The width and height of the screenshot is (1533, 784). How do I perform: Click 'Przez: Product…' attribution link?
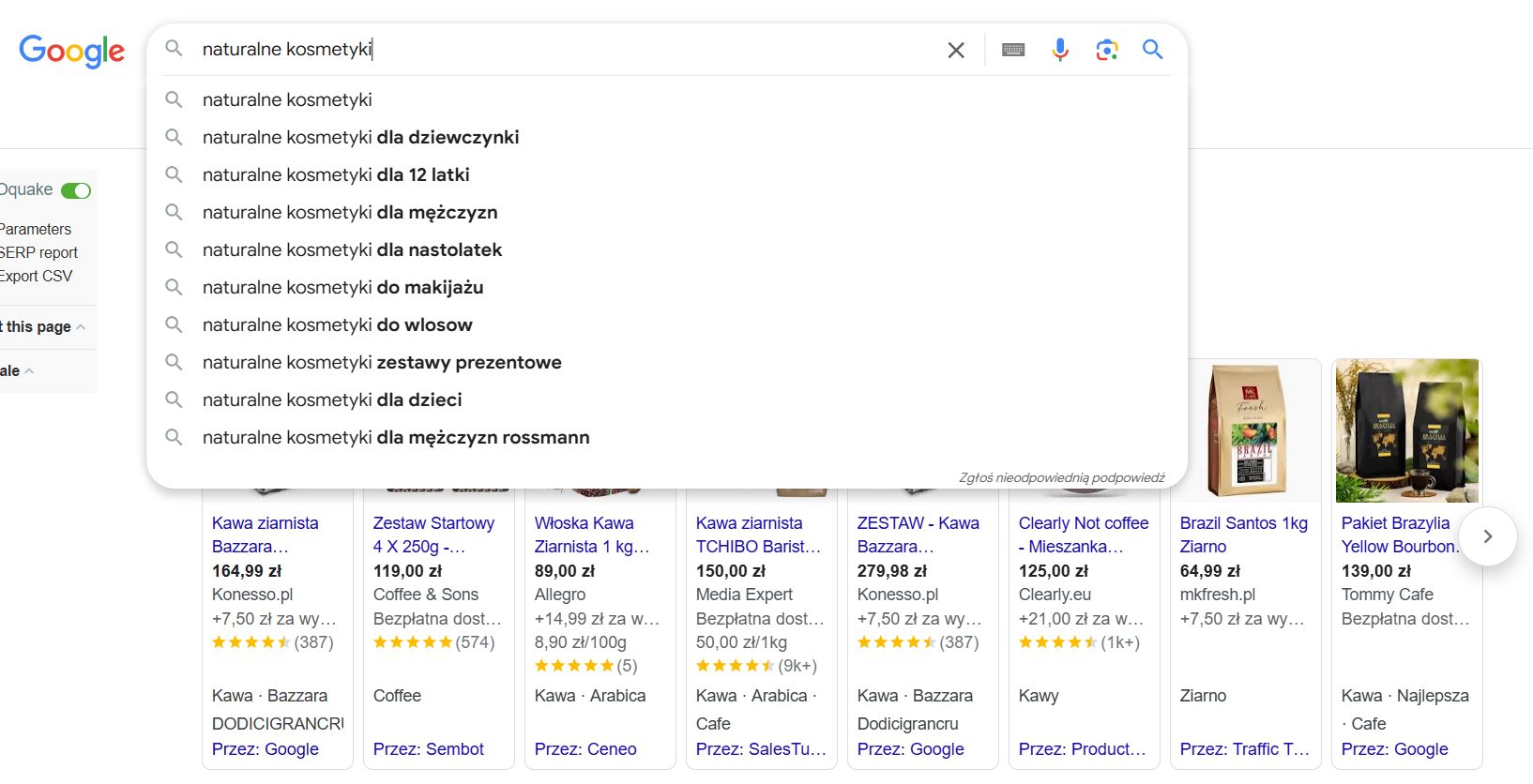coord(1083,749)
